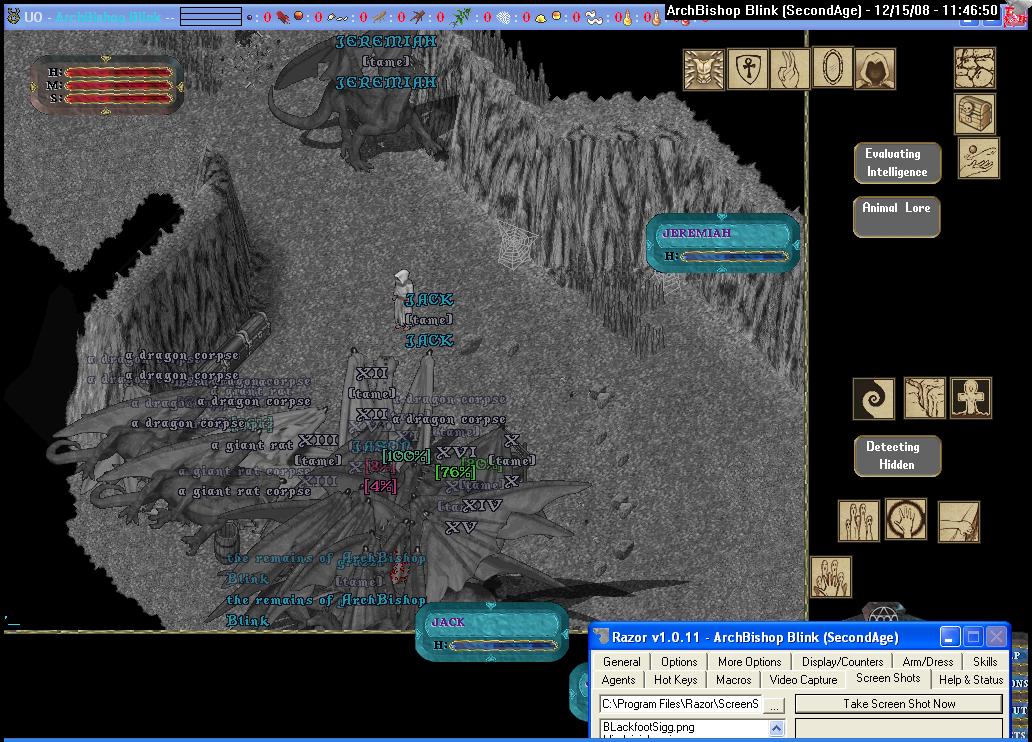Viewport: 1032px width, 742px height.
Task: Click the ankh shield spell icon
Action: coord(746,69)
